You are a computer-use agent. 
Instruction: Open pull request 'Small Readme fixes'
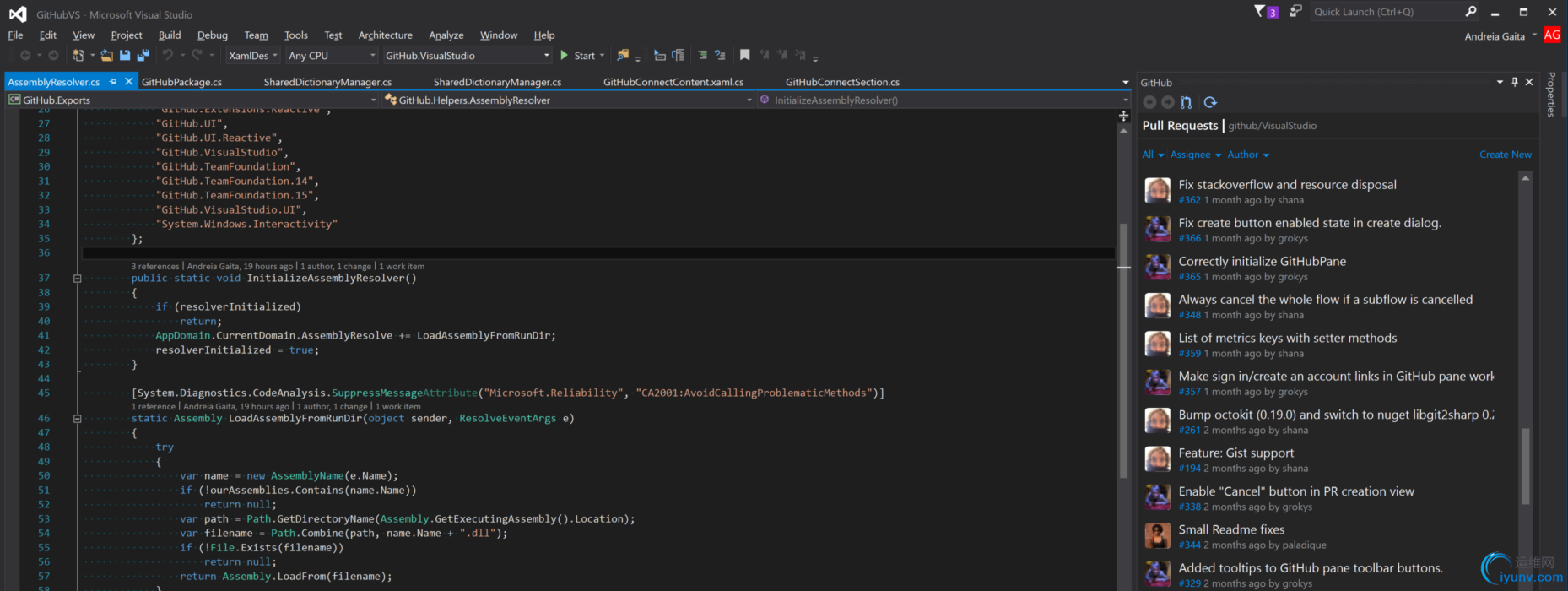point(1231,530)
